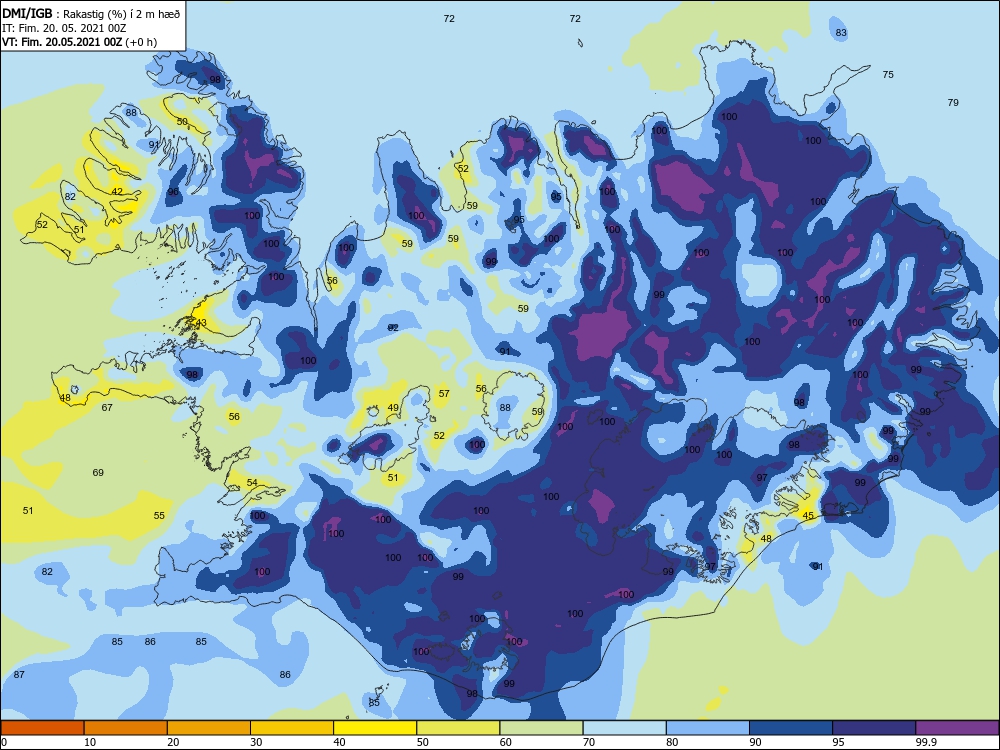
Task: Click the humidity value 55 over the sea
Action: point(159,515)
